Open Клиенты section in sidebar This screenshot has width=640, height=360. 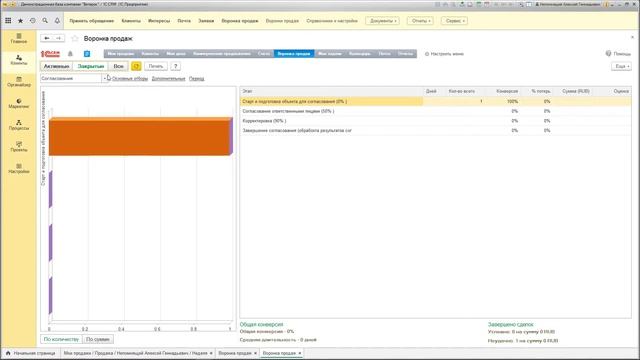tap(19, 60)
